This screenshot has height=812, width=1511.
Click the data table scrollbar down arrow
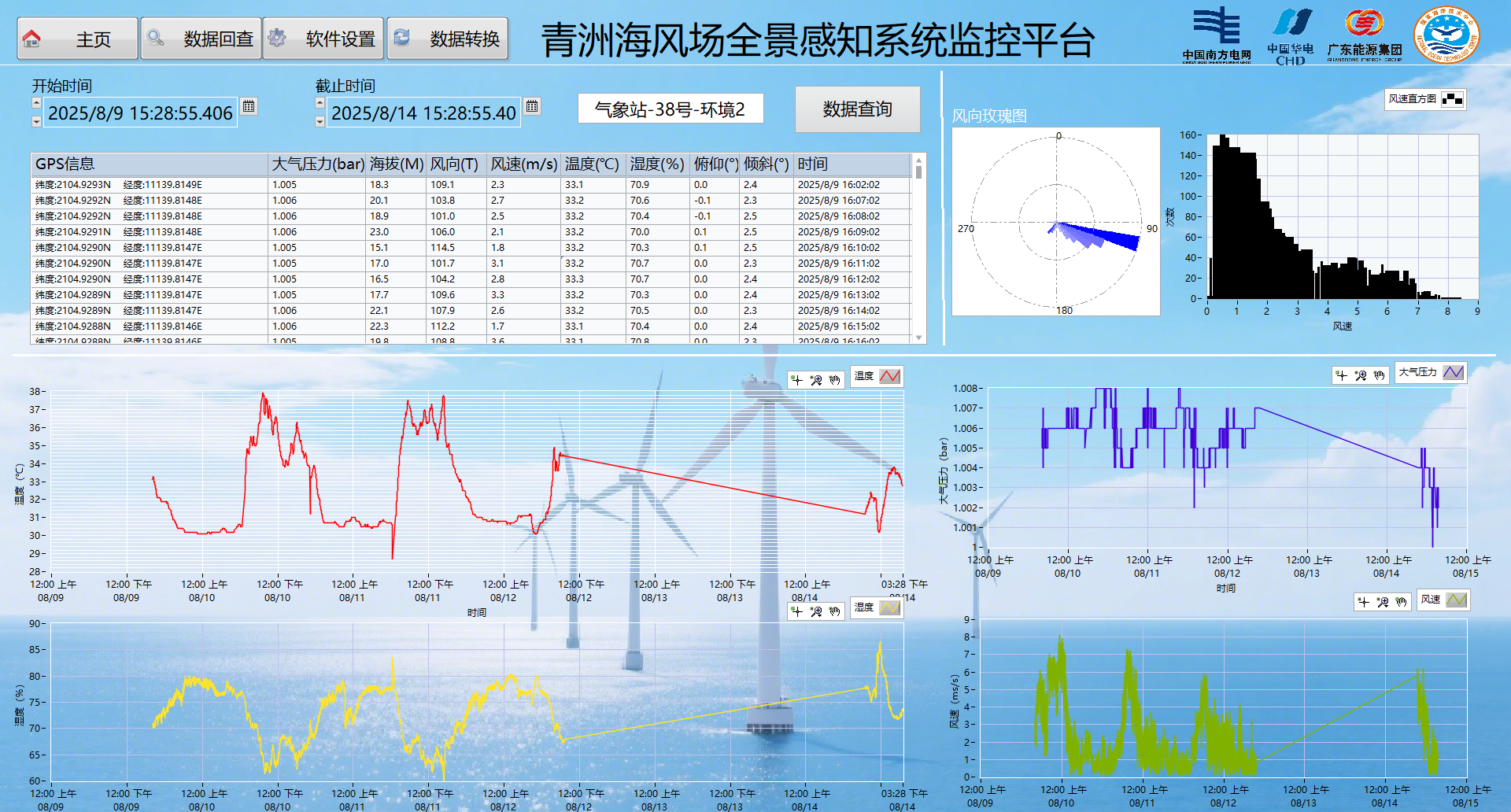coord(918,338)
